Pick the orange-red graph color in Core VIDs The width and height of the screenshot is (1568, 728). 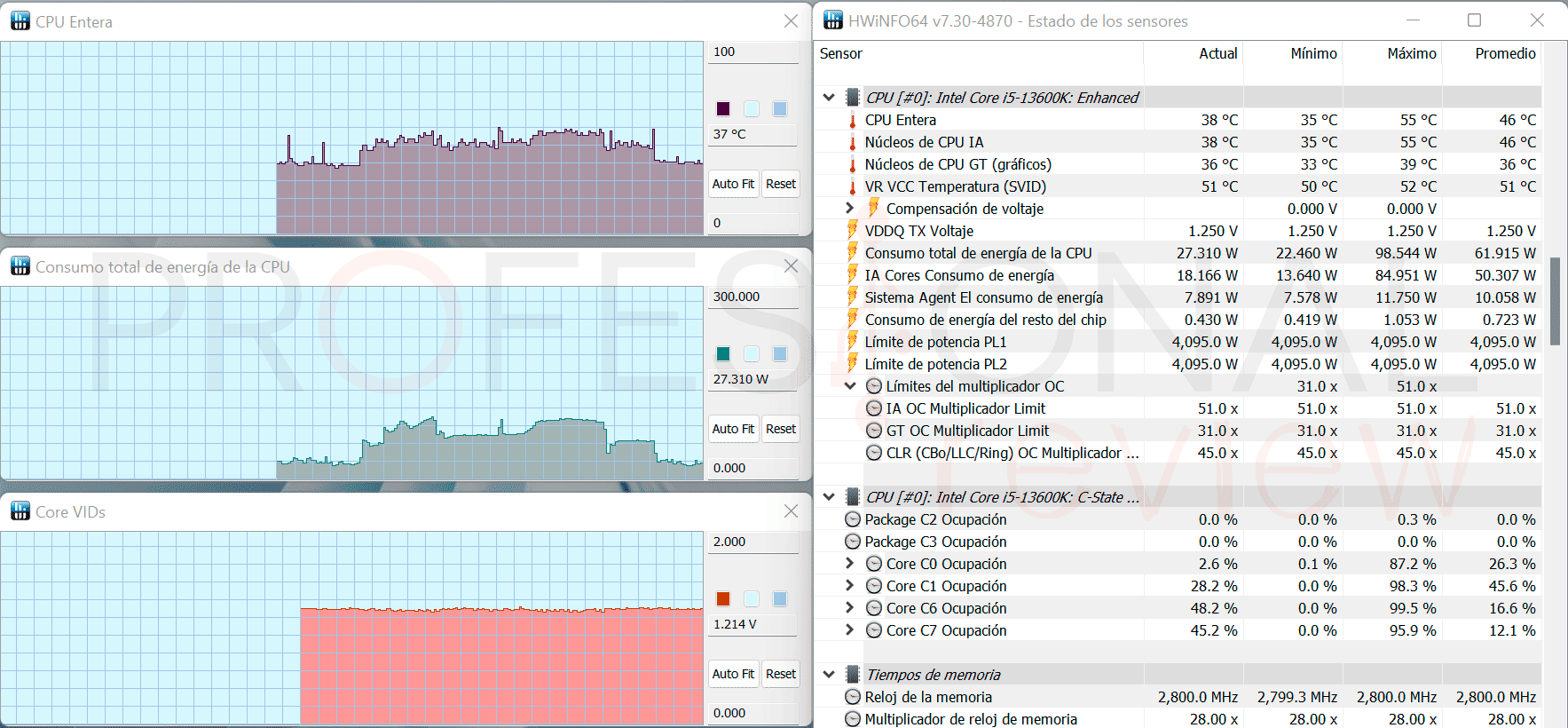tap(723, 598)
